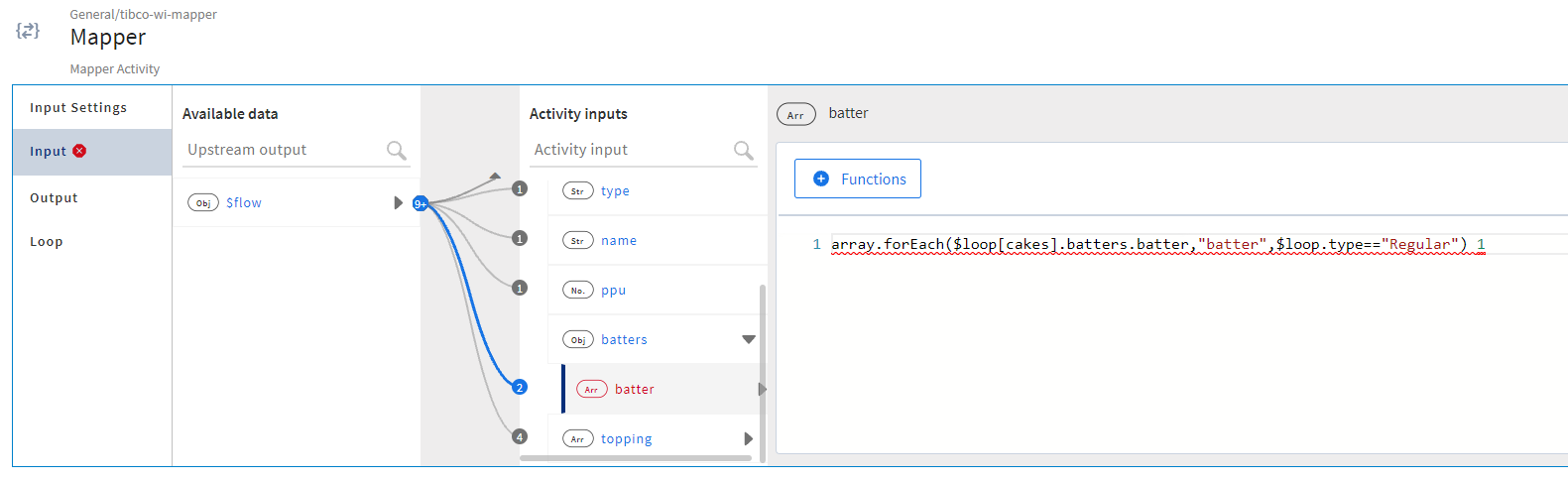This screenshot has height=481, width=1568.
Task: Click the gray mapping node numbered 4
Action: point(520,436)
